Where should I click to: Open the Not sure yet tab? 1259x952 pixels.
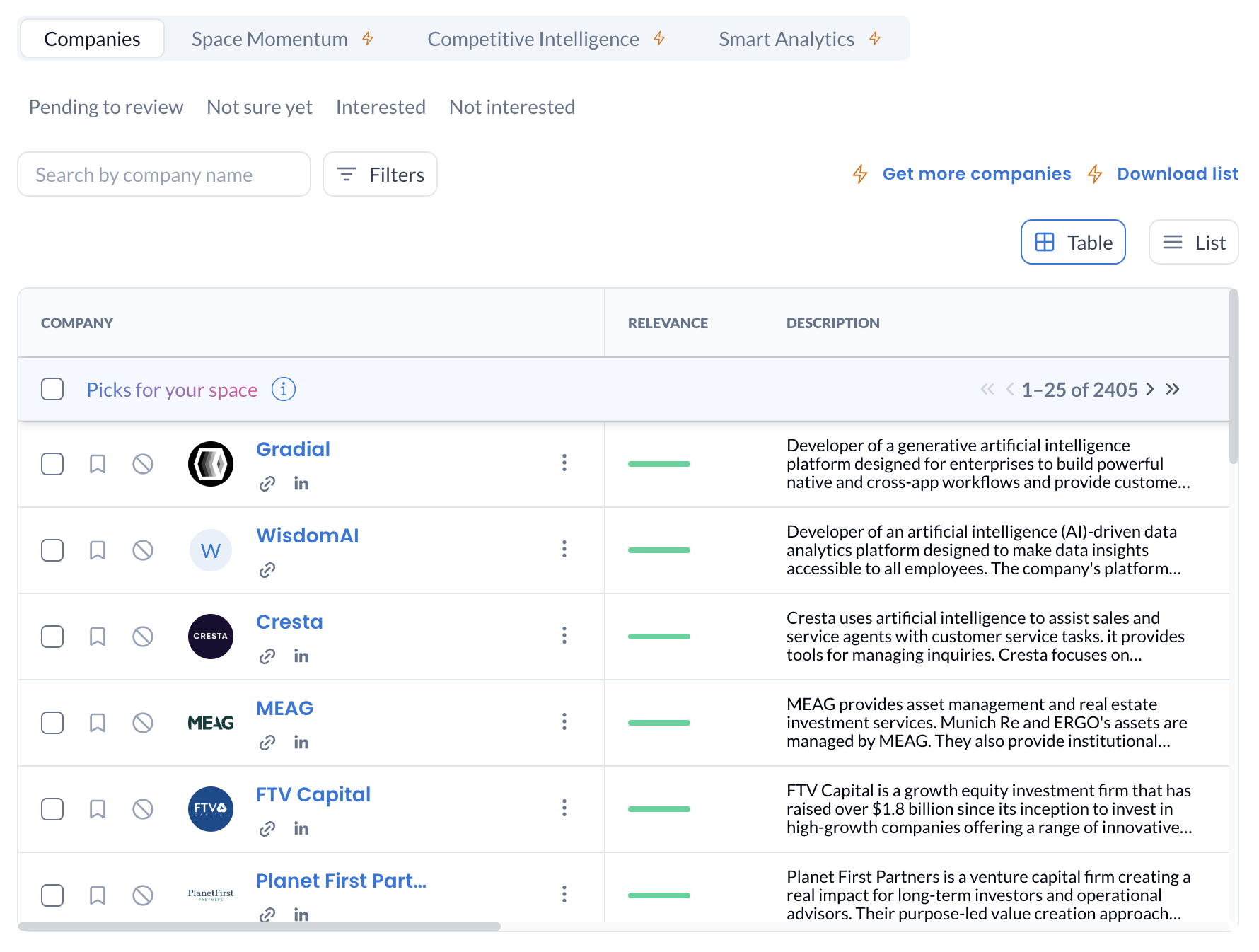(x=259, y=107)
